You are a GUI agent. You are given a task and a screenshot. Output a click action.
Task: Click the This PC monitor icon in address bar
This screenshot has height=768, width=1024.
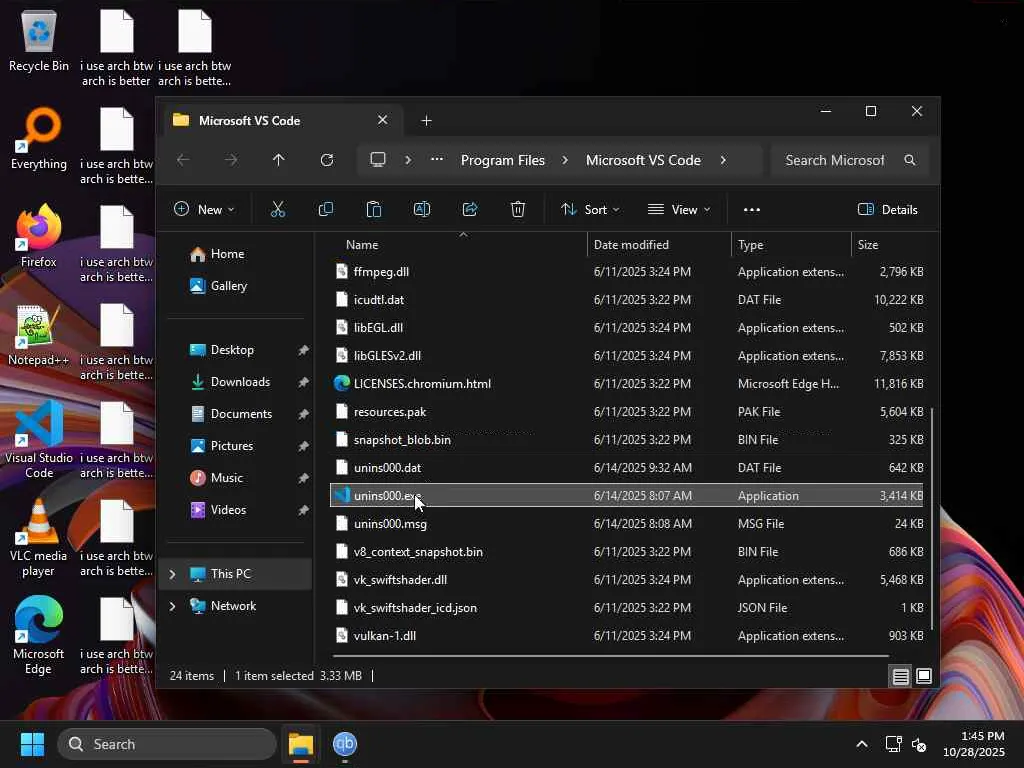[377, 160]
